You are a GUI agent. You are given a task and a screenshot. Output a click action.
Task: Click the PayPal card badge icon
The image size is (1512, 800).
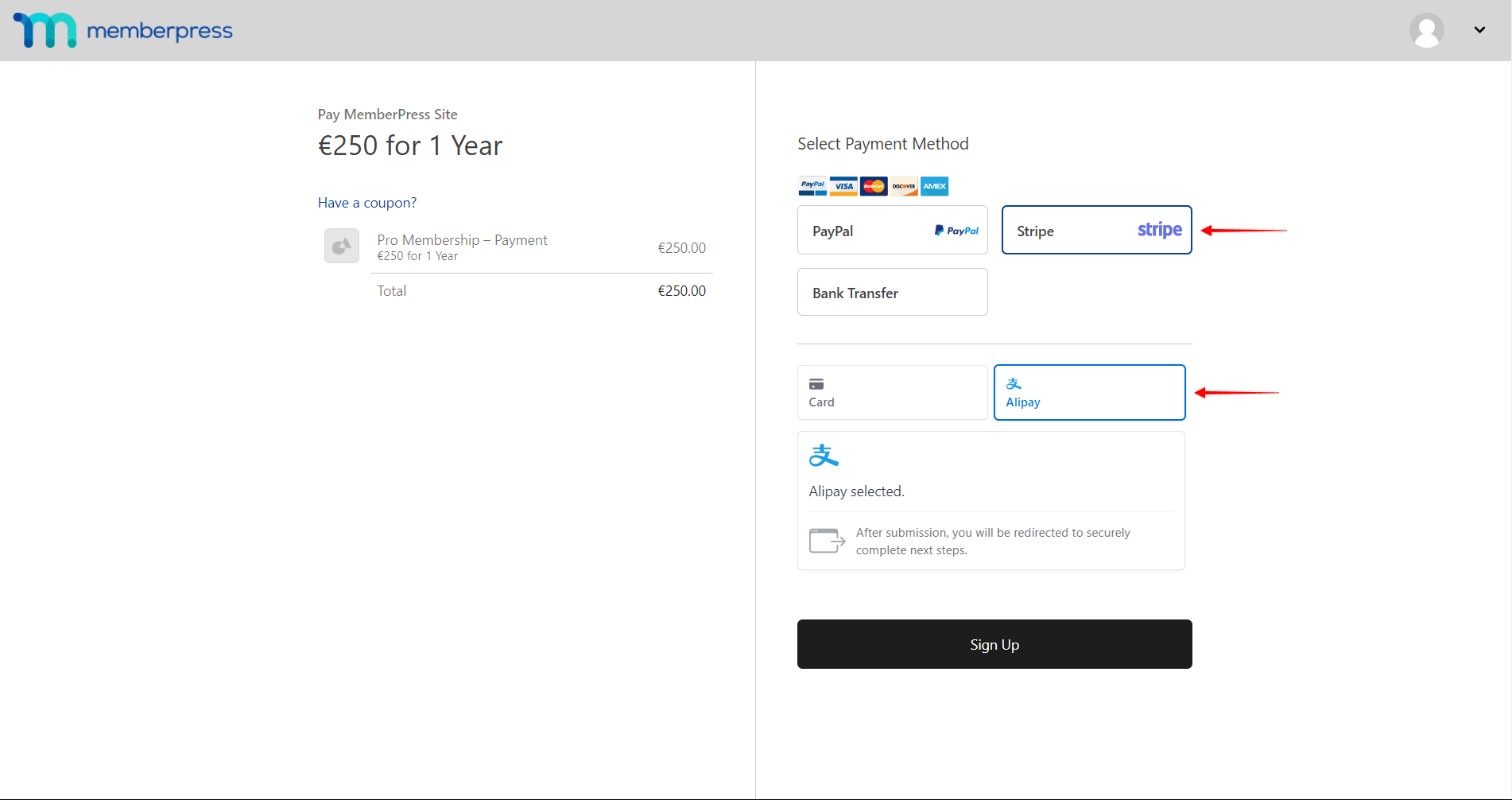click(x=812, y=186)
